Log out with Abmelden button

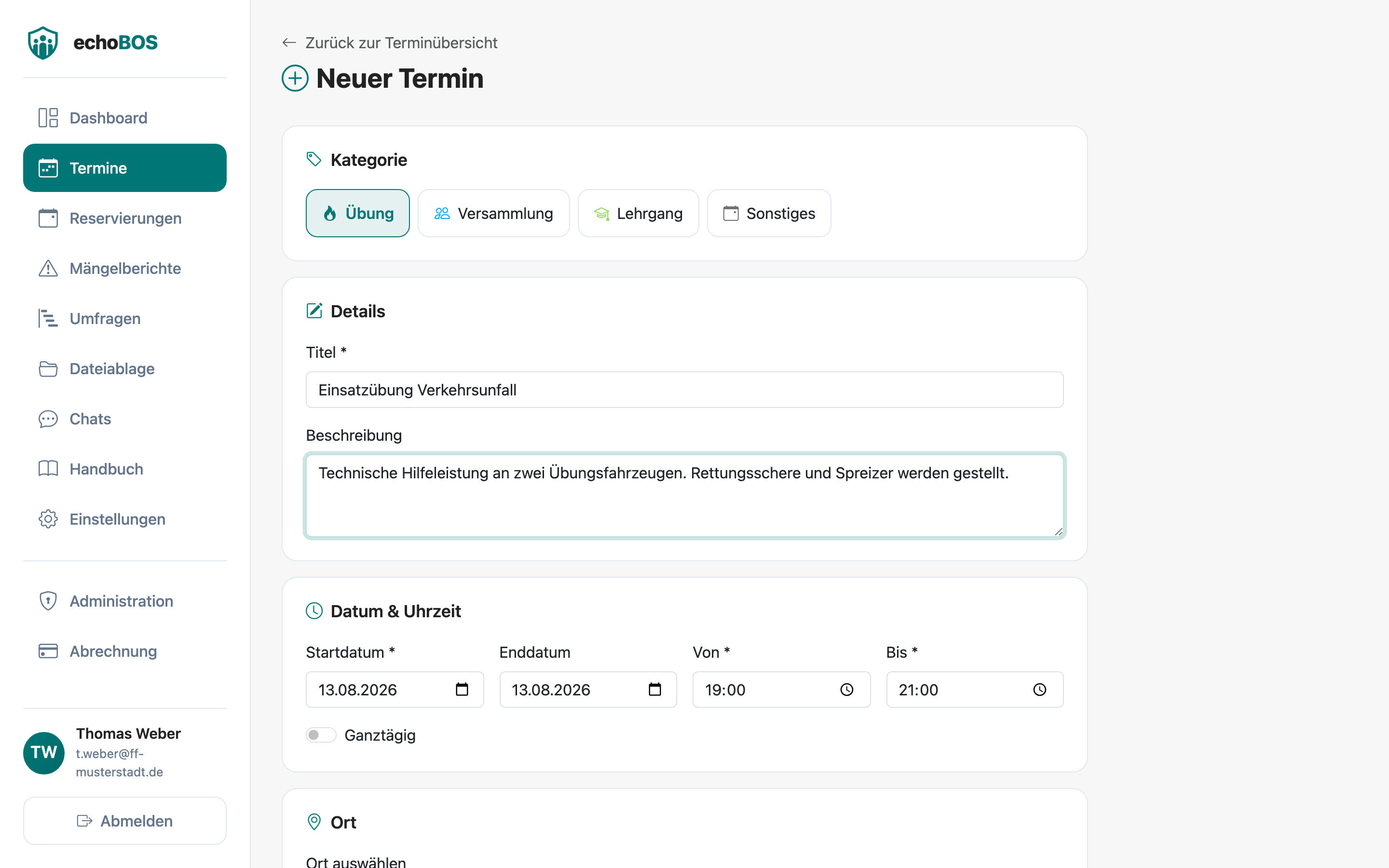click(124, 821)
